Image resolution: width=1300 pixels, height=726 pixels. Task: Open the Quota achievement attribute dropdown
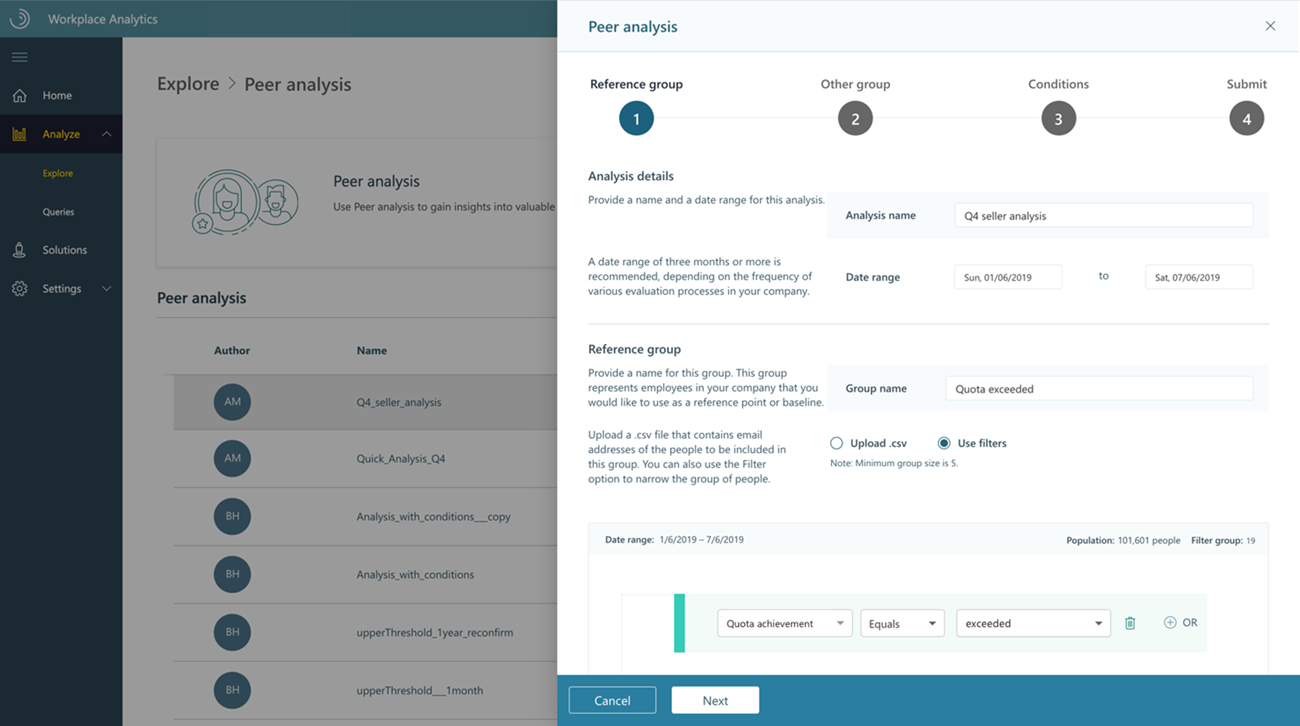click(784, 622)
